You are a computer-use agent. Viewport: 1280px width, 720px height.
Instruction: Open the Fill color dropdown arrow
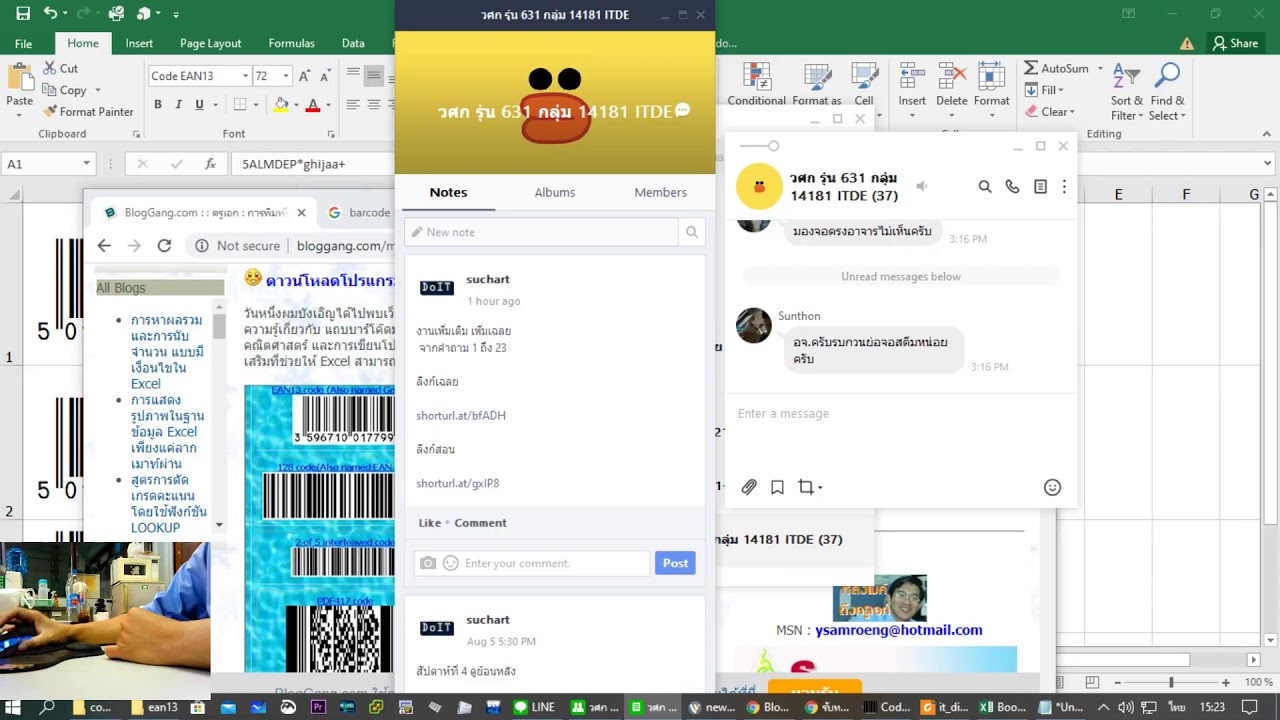click(297, 104)
